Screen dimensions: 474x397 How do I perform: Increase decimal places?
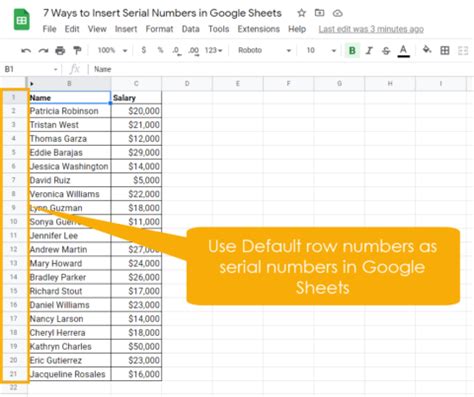(x=194, y=51)
